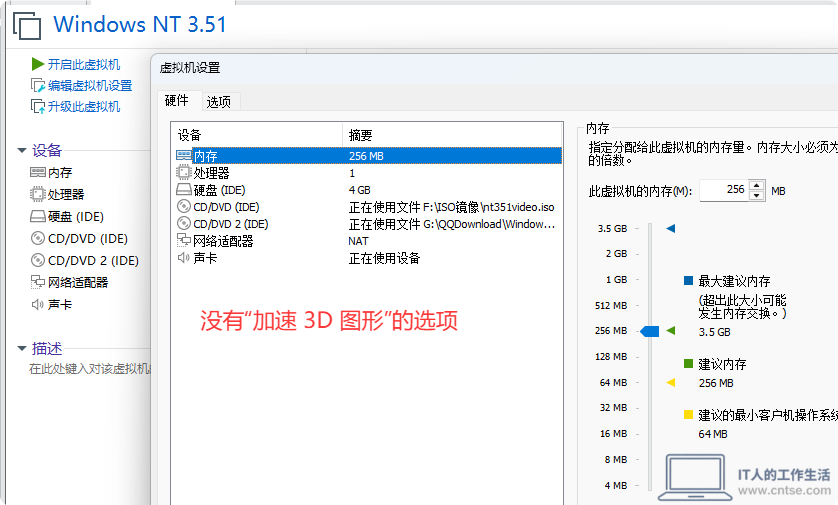Click the NAT summary for network adapter
This screenshot has height=505, width=838.
(x=358, y=241)
